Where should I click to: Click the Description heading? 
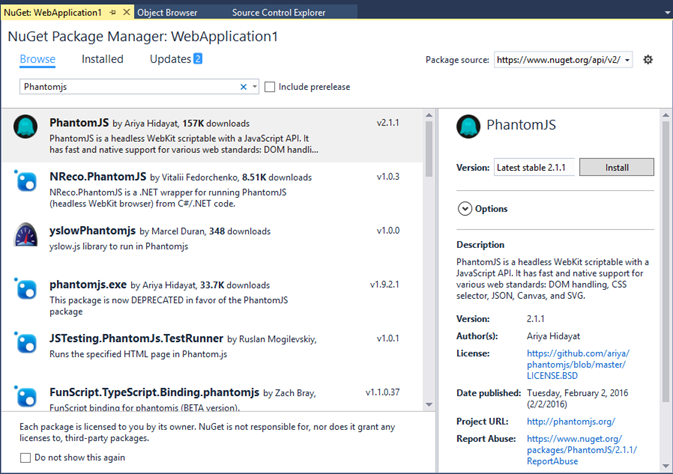(480, 245)
